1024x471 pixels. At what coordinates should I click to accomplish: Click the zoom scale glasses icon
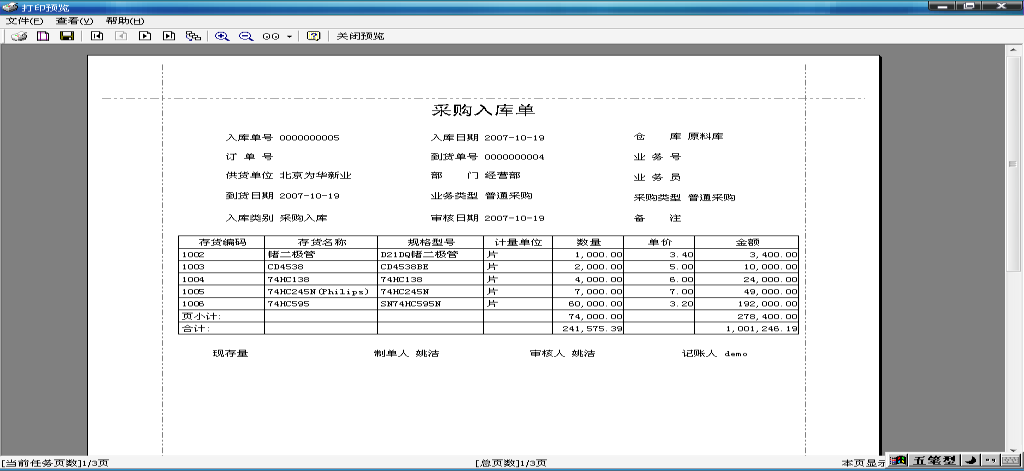click(270, 37)
